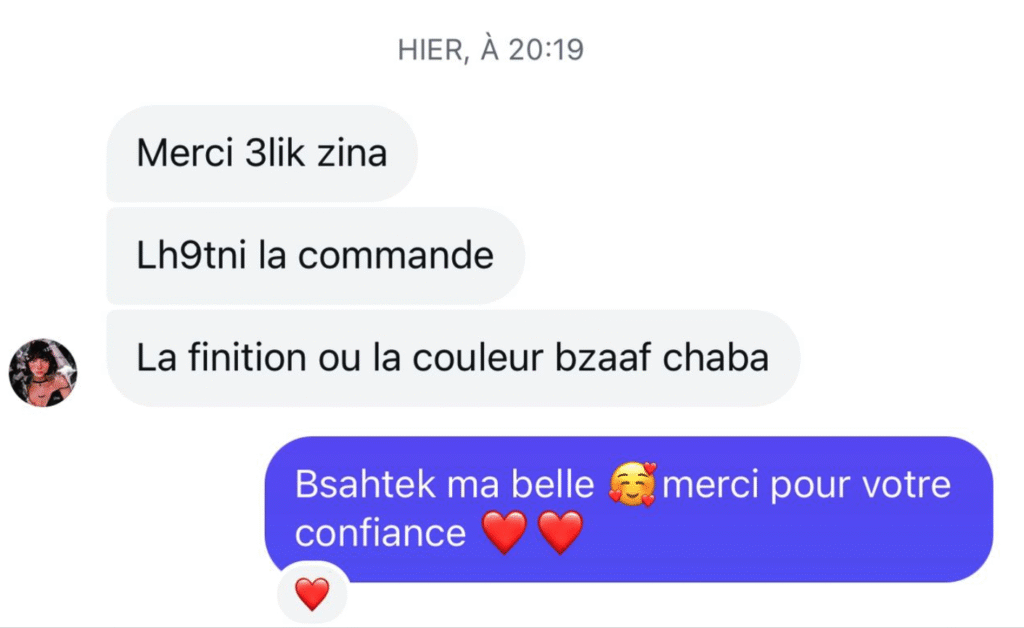This screenshot has height=628, width=1024.
Task: Select the "Merci 3lik zina" message bubble
Action: 262,153
